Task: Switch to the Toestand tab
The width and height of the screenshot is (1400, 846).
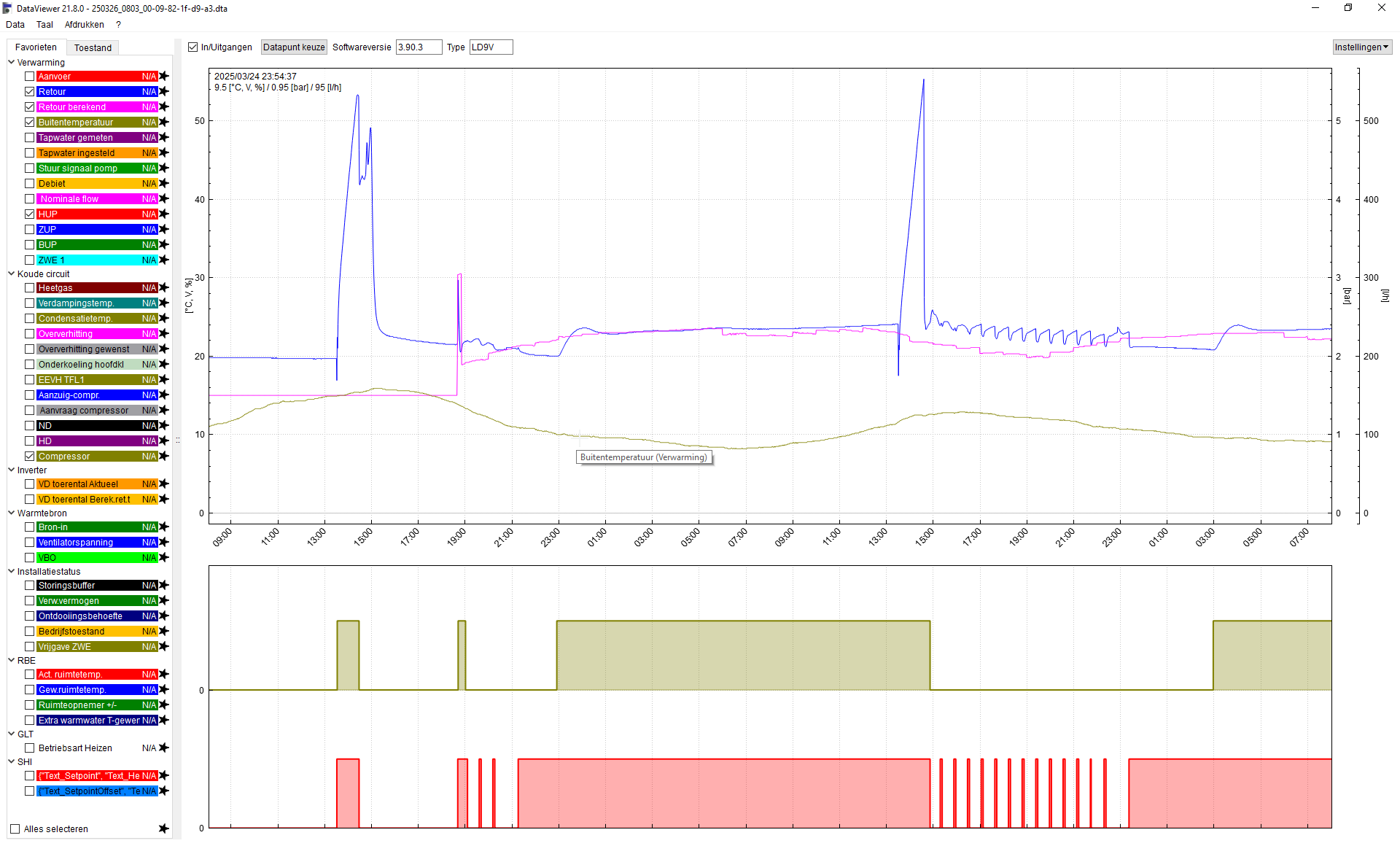Action: pyautogui.click(x=93, y=47)
